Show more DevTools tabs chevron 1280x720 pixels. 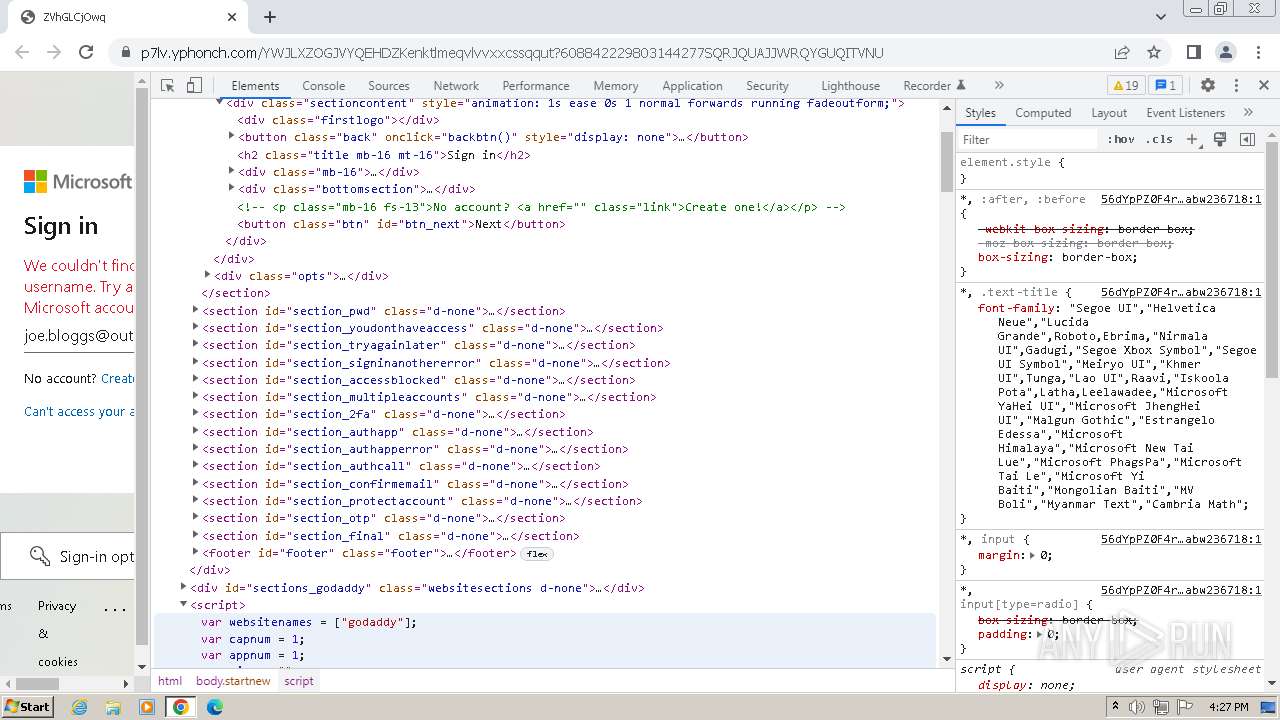point(998,86)
